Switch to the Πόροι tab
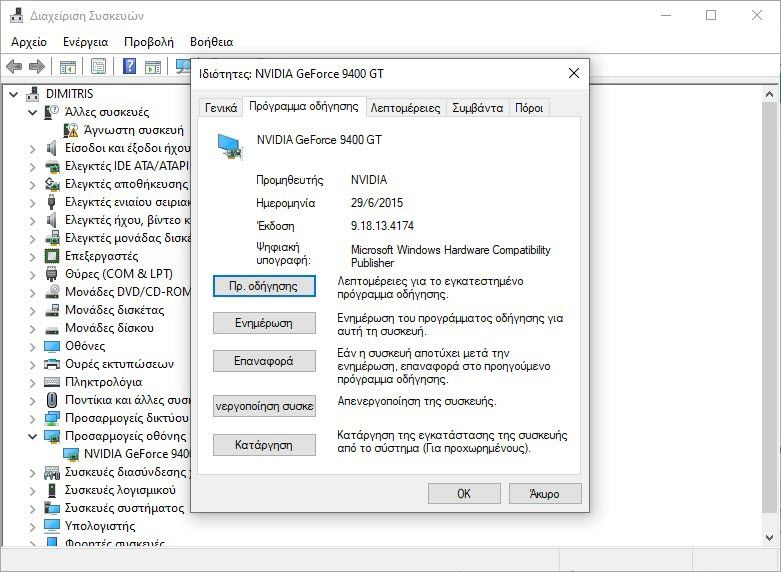Screen dimensions: 781x572 tap(529, 108)
